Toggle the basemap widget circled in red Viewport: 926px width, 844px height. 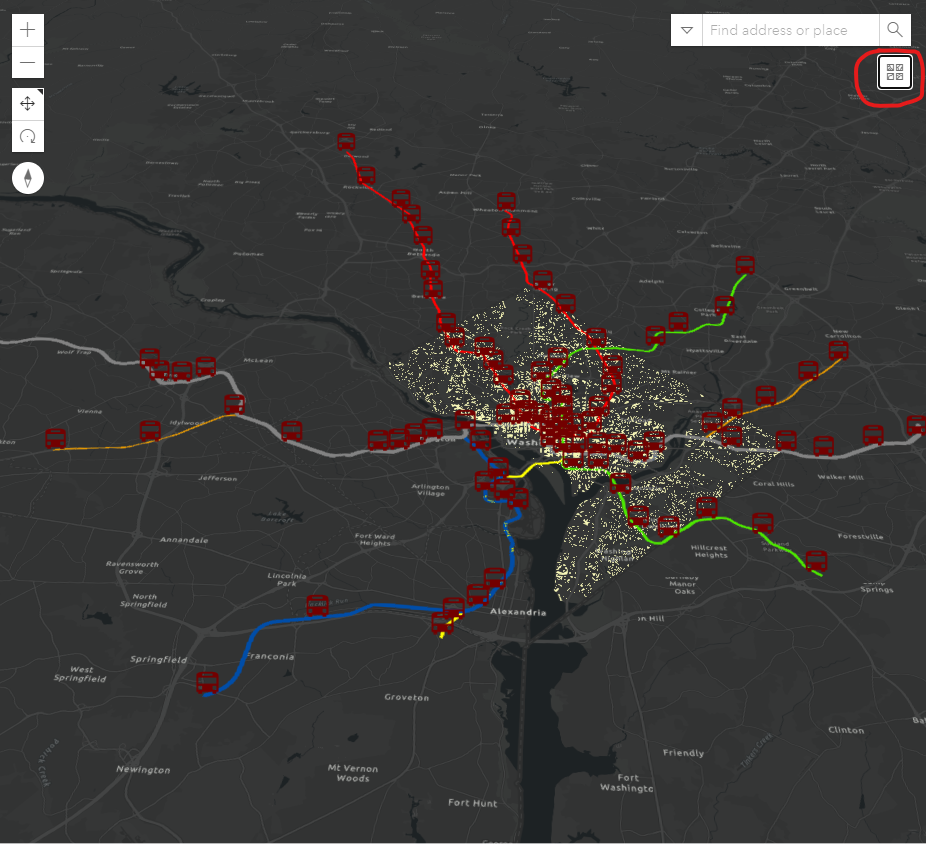click(895, 71)
